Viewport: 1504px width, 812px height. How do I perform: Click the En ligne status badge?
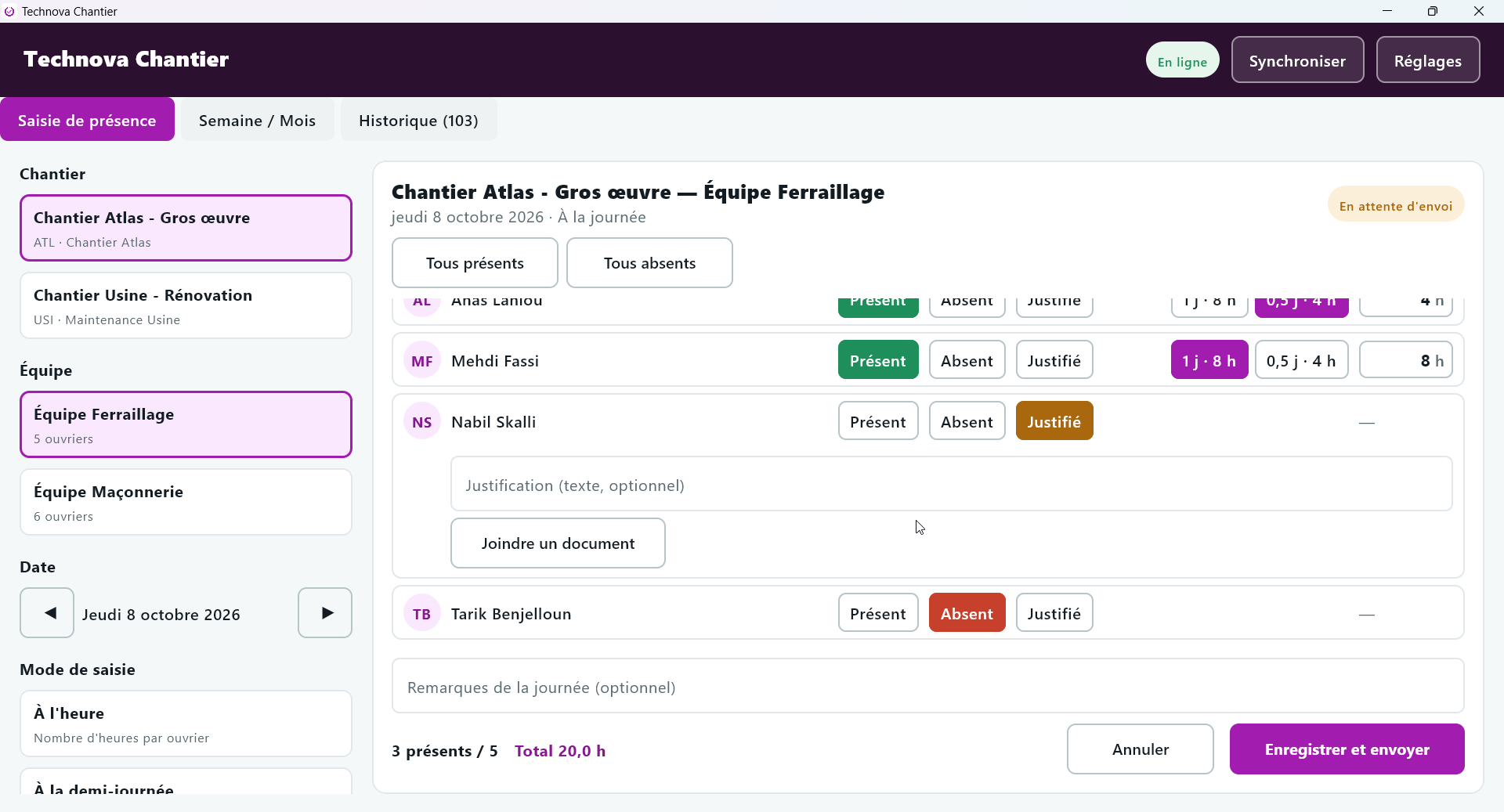(1182, 61)
